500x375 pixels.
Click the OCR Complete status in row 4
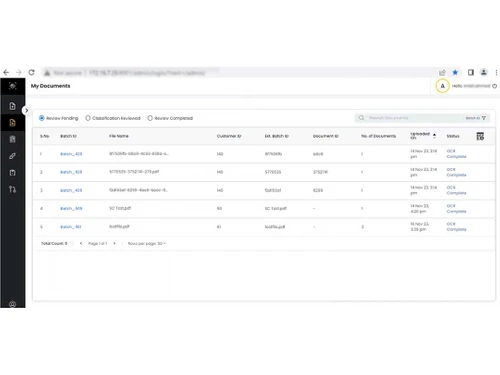[x=456, y=208]
